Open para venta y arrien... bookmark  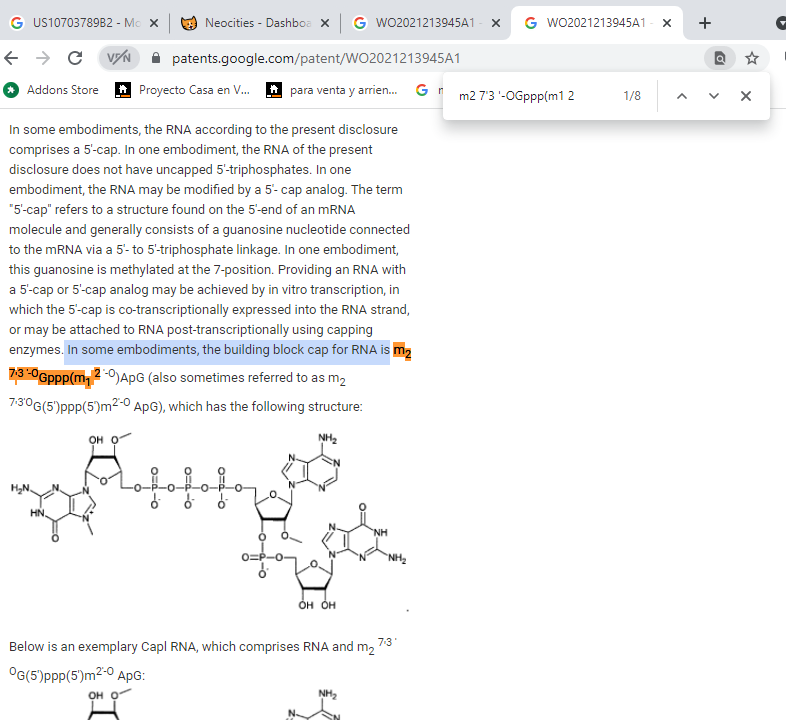tap(332, 90)
